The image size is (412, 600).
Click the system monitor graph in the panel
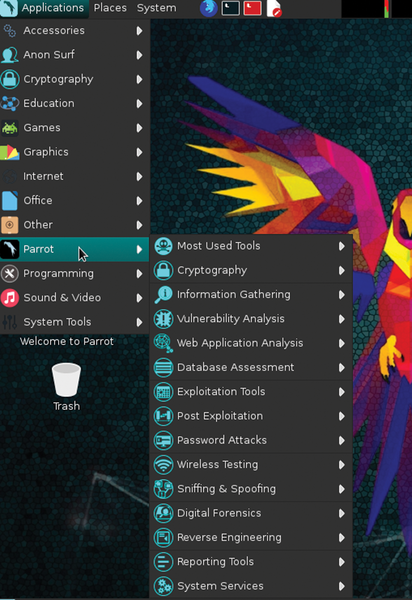(x=376, y=8)
